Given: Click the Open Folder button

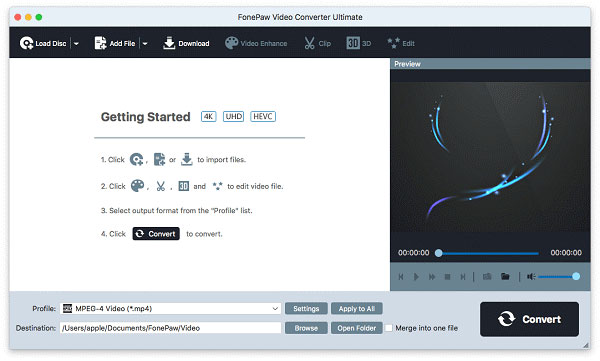Looking at the screenshot, I should pyautogui.click(x=357, y=328).
